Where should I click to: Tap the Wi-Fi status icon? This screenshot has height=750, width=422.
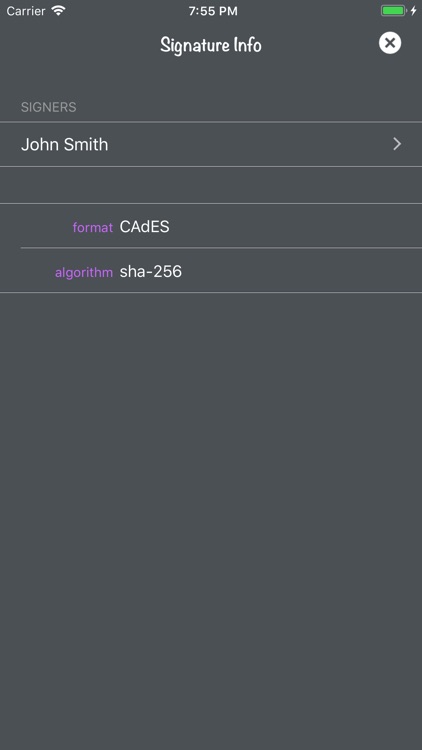coord(58,11)
